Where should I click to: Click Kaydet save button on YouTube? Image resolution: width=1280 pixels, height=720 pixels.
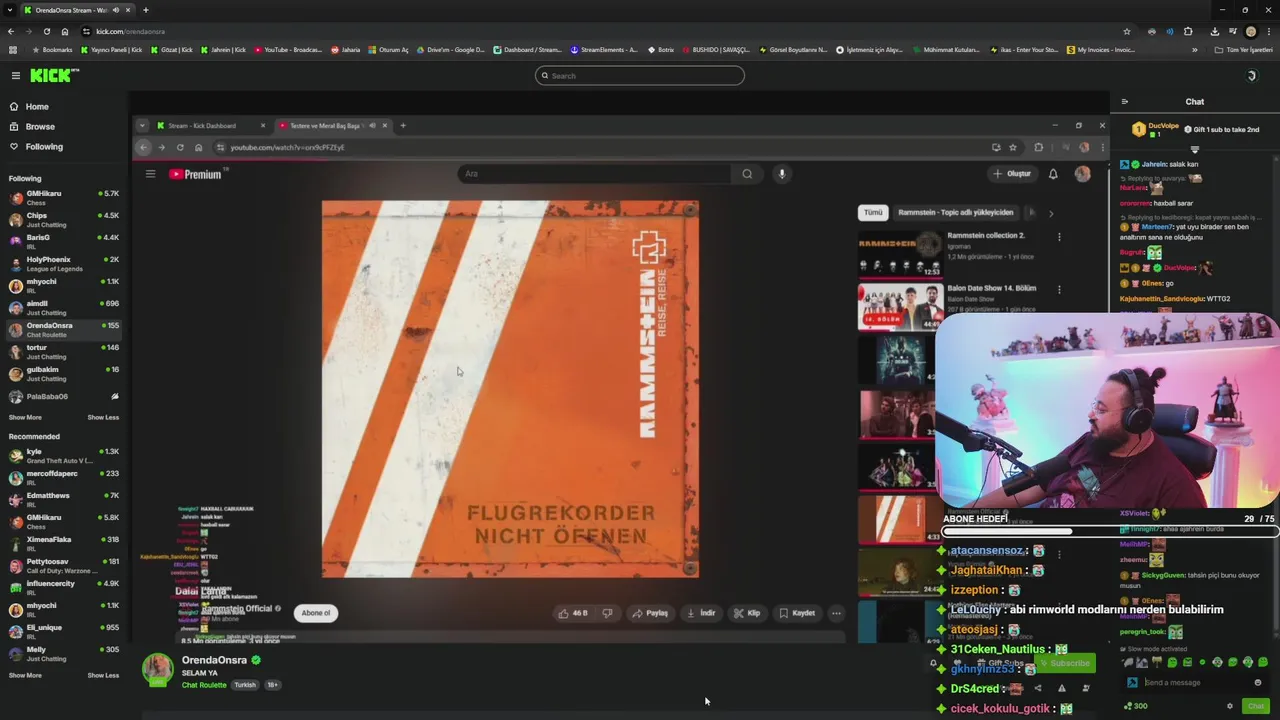pyautogui.click(x=797, y=613)
